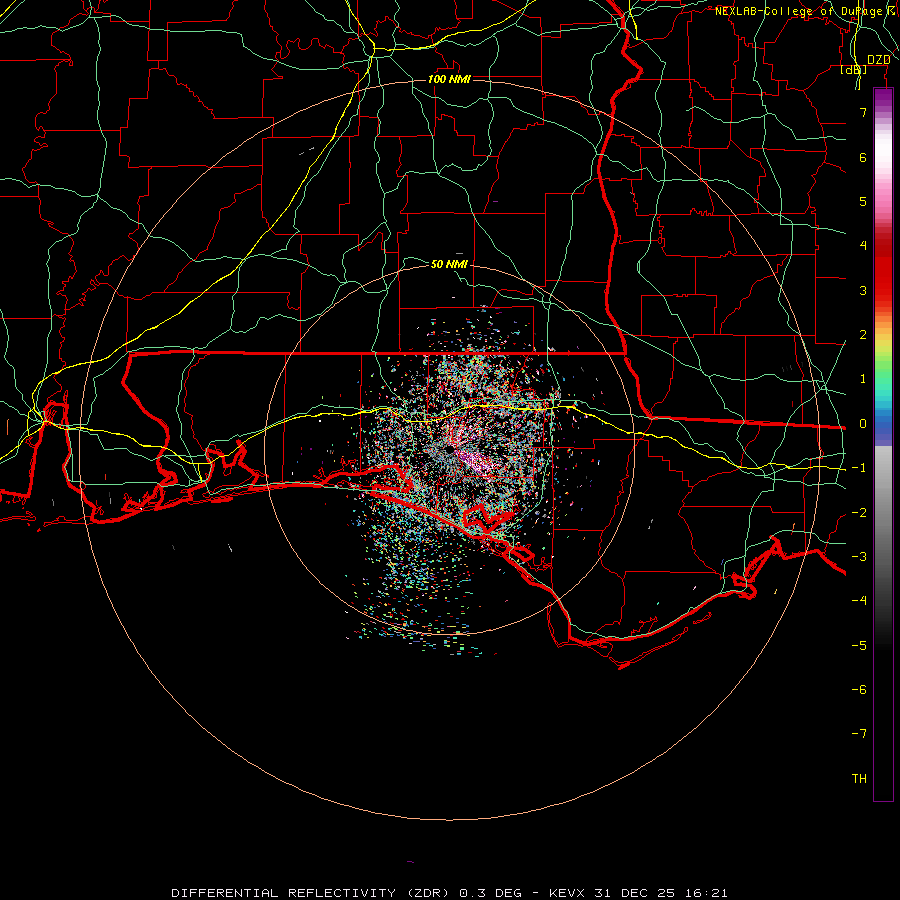
Task: Click the Differential Reflectivity KEVX caption text
Action: [449, 893]
